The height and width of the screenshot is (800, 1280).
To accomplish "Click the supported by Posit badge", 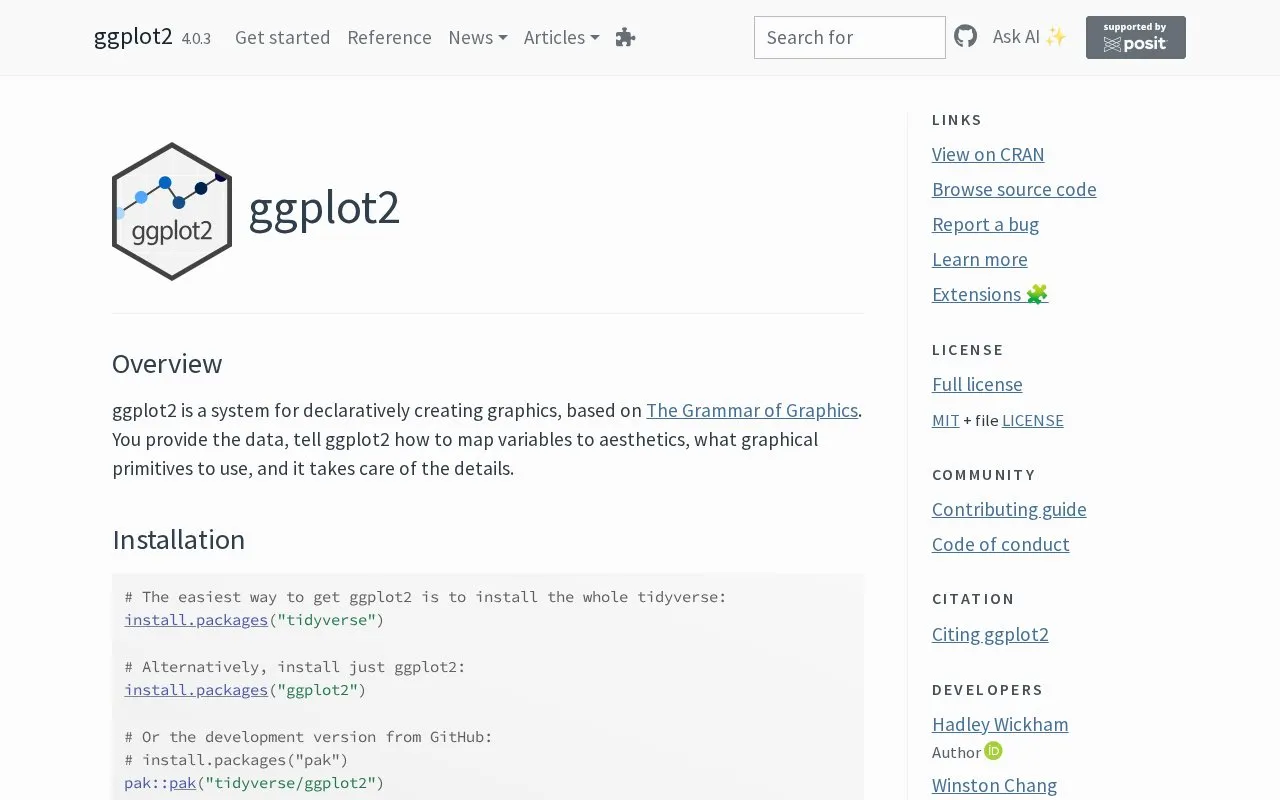I will (1136, 37).
